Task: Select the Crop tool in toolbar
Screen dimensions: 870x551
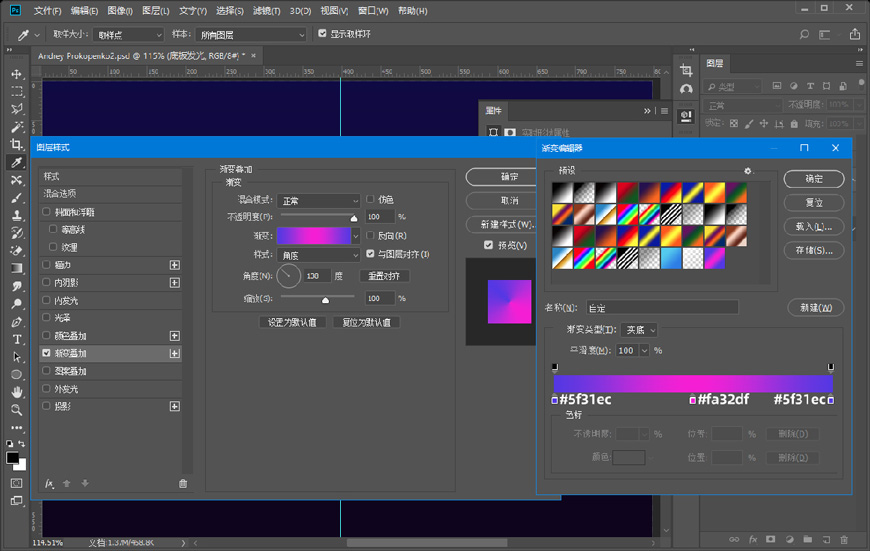Action: tap(17, 144)
